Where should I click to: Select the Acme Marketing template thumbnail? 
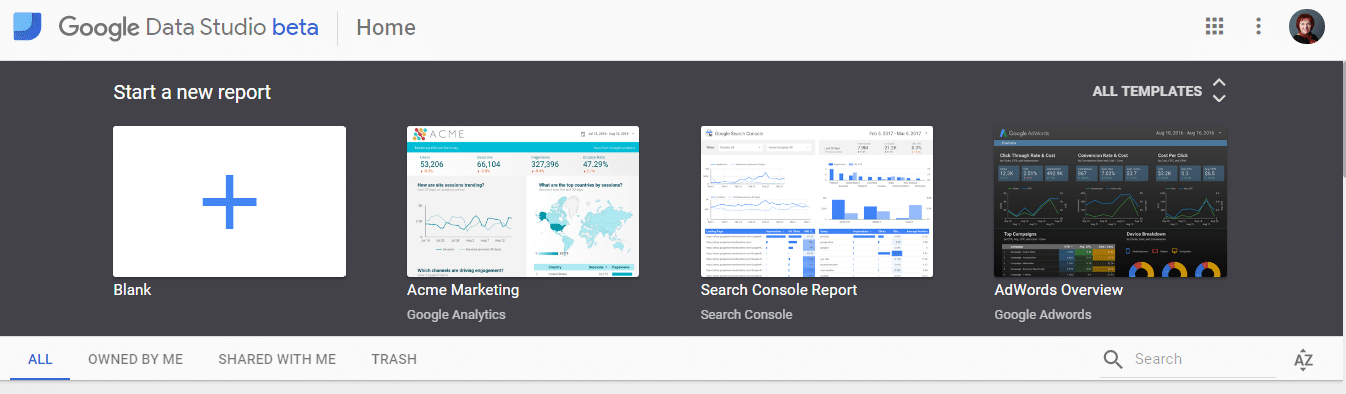523,201
